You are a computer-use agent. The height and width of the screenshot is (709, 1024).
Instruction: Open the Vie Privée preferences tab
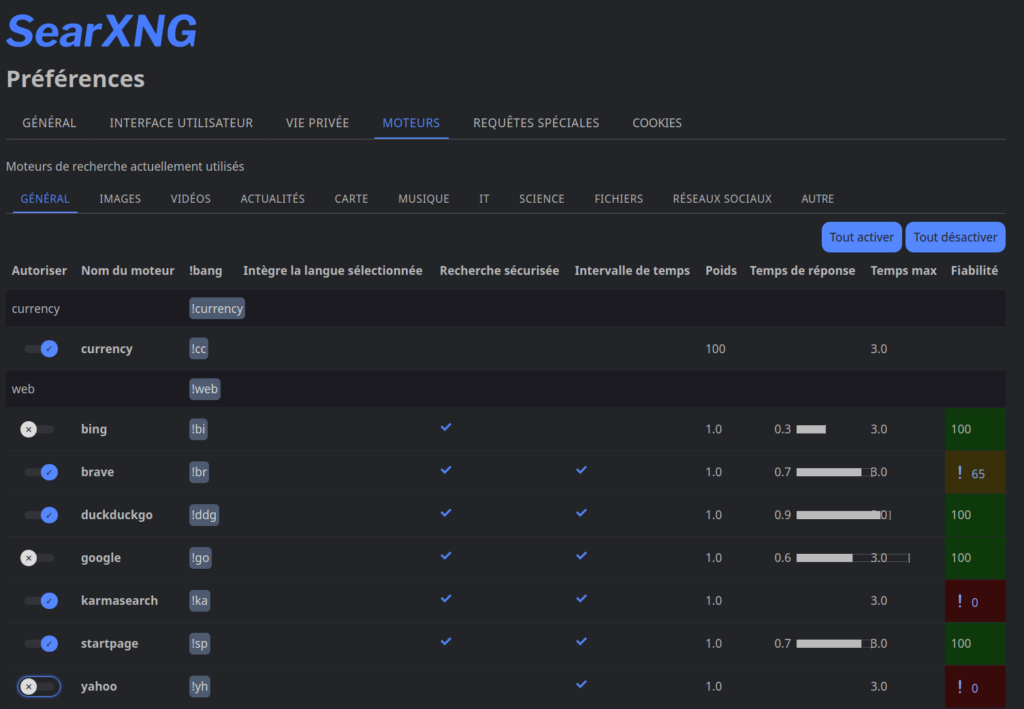pyautogui.click(x=317, y=123)
